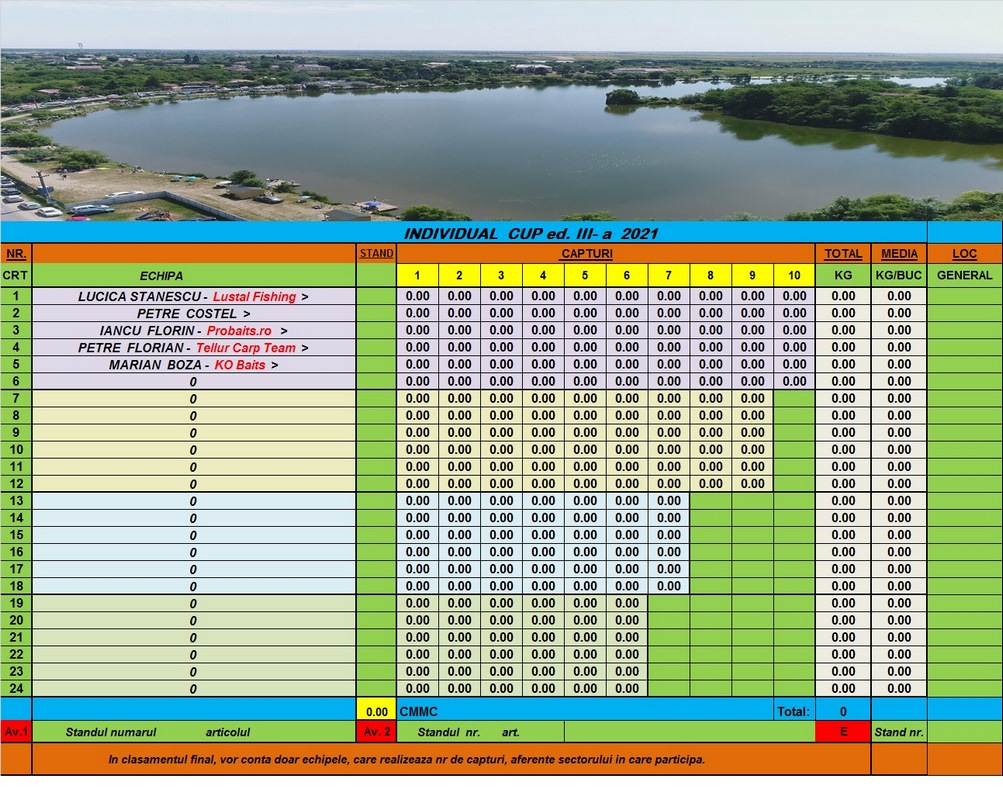Select the STAND column header
This screenshot has height=800, width=1003.
(x=376, y=254)
